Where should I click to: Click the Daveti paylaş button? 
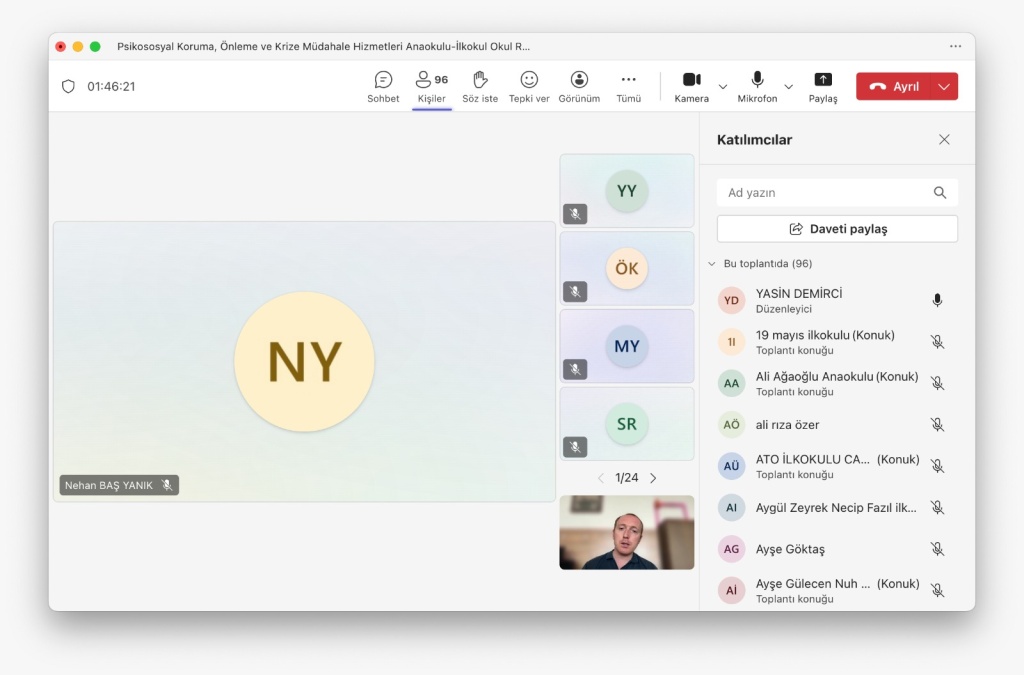click(837, 229)
